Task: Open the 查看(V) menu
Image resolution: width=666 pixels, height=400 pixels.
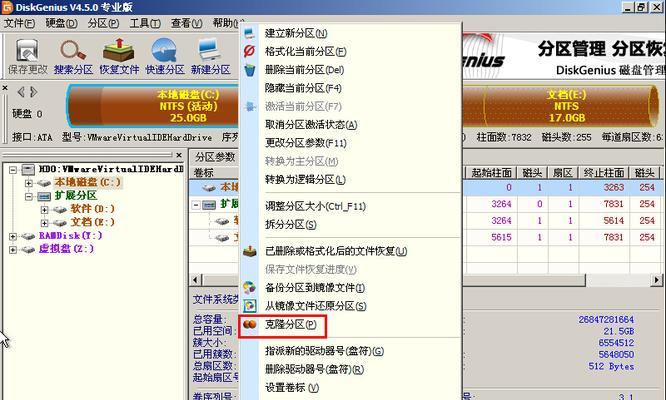Action: 186,23
